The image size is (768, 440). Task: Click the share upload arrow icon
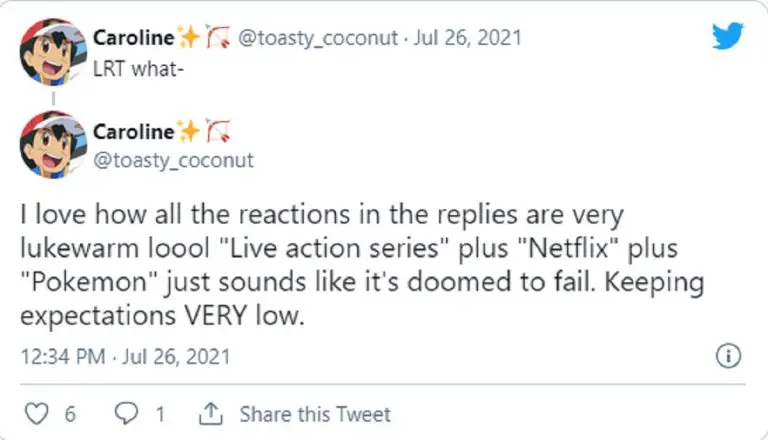[211, 413]
